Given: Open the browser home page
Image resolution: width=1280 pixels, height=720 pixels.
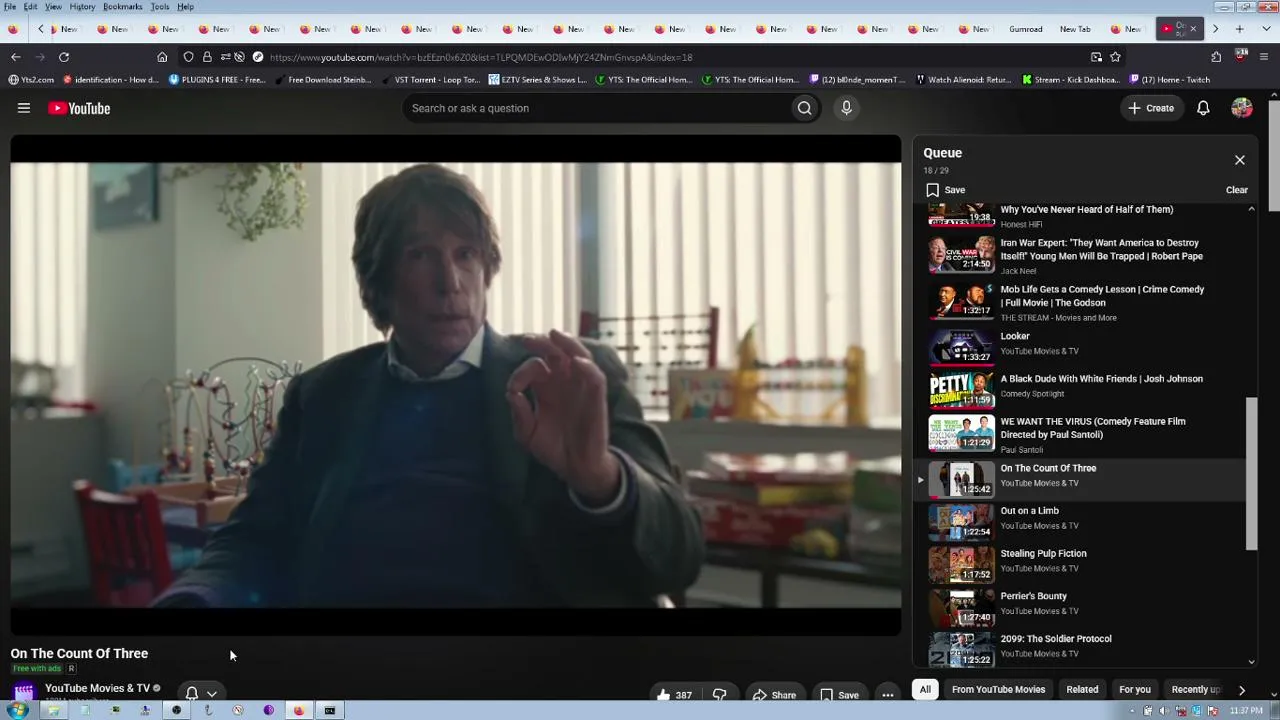Looking at the screenshot, I should click(162, 57).
